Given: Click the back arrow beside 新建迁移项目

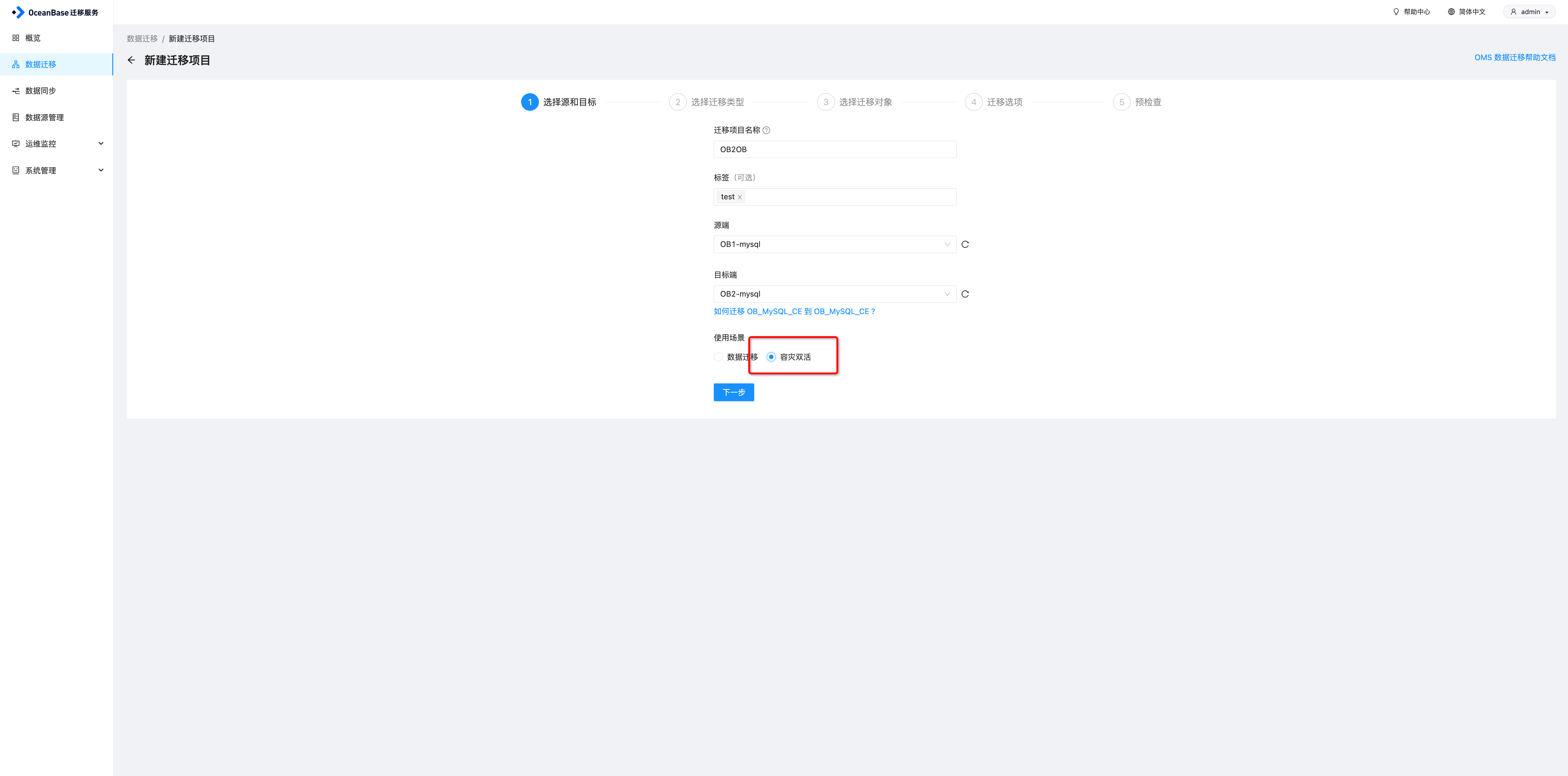Looking at the screenshot, I should click(x=132, y=60).
